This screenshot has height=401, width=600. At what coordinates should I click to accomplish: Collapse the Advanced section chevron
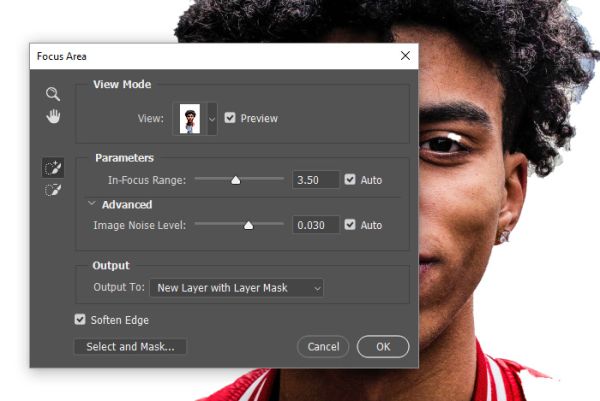click(x=91, y=204)
